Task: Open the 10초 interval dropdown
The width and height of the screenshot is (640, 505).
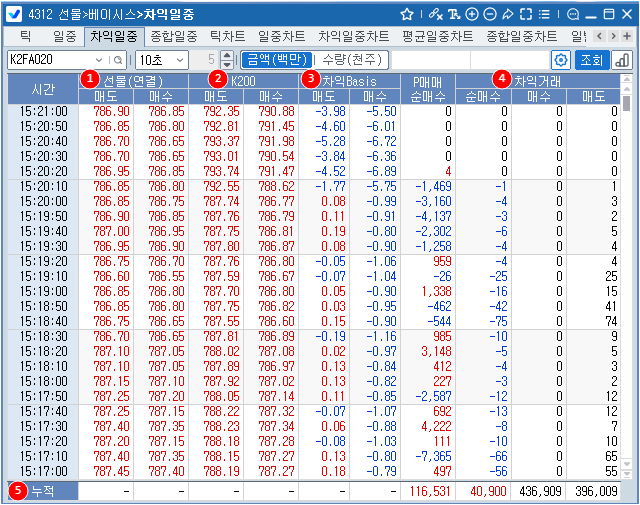Action: [x=180, y=60]
